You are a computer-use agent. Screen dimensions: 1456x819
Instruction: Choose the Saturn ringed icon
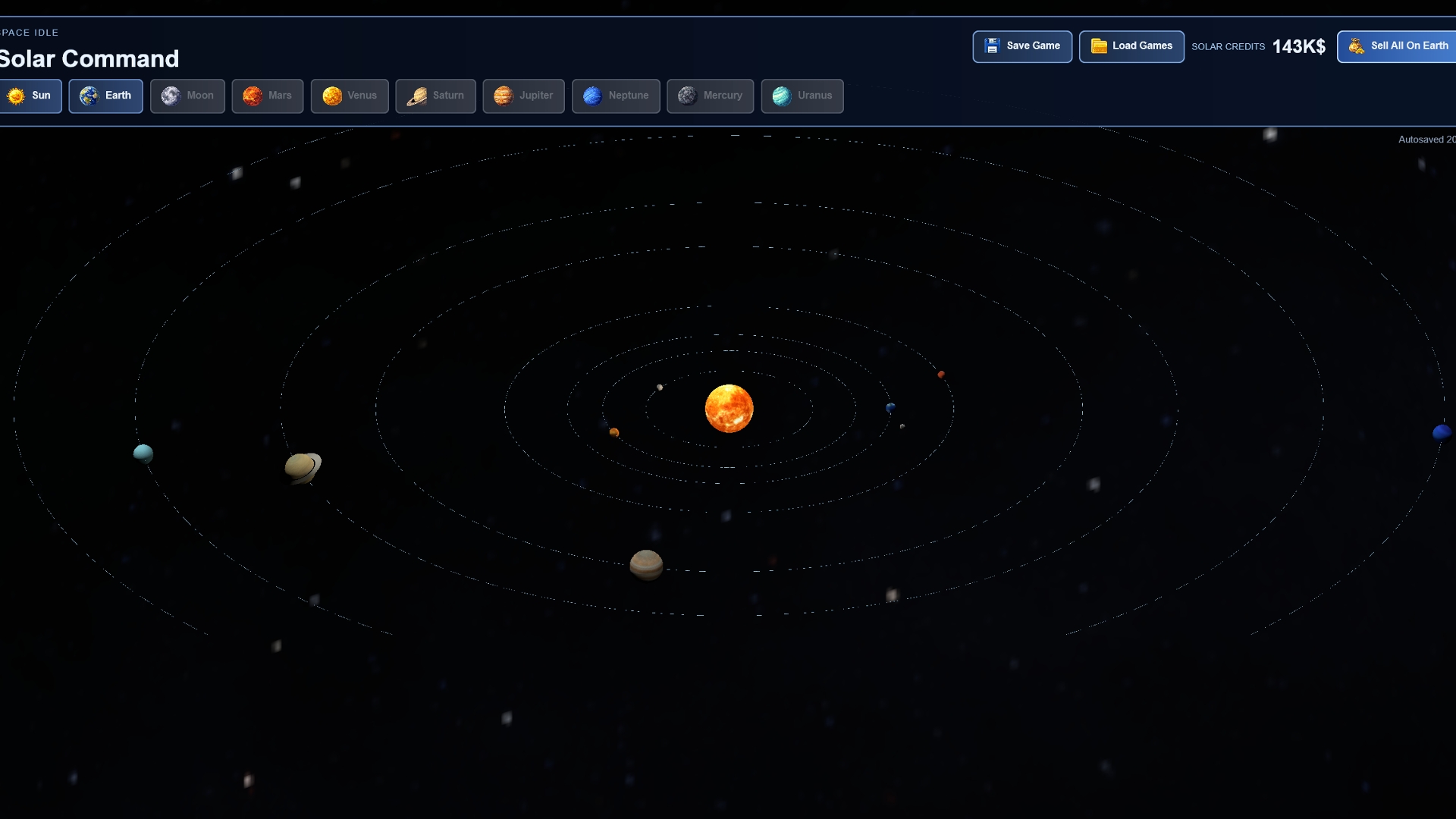(x=416, y=96)
